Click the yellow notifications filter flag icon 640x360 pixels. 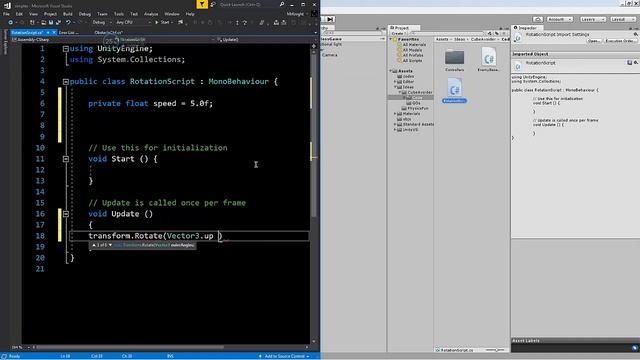tap(202, 4)
